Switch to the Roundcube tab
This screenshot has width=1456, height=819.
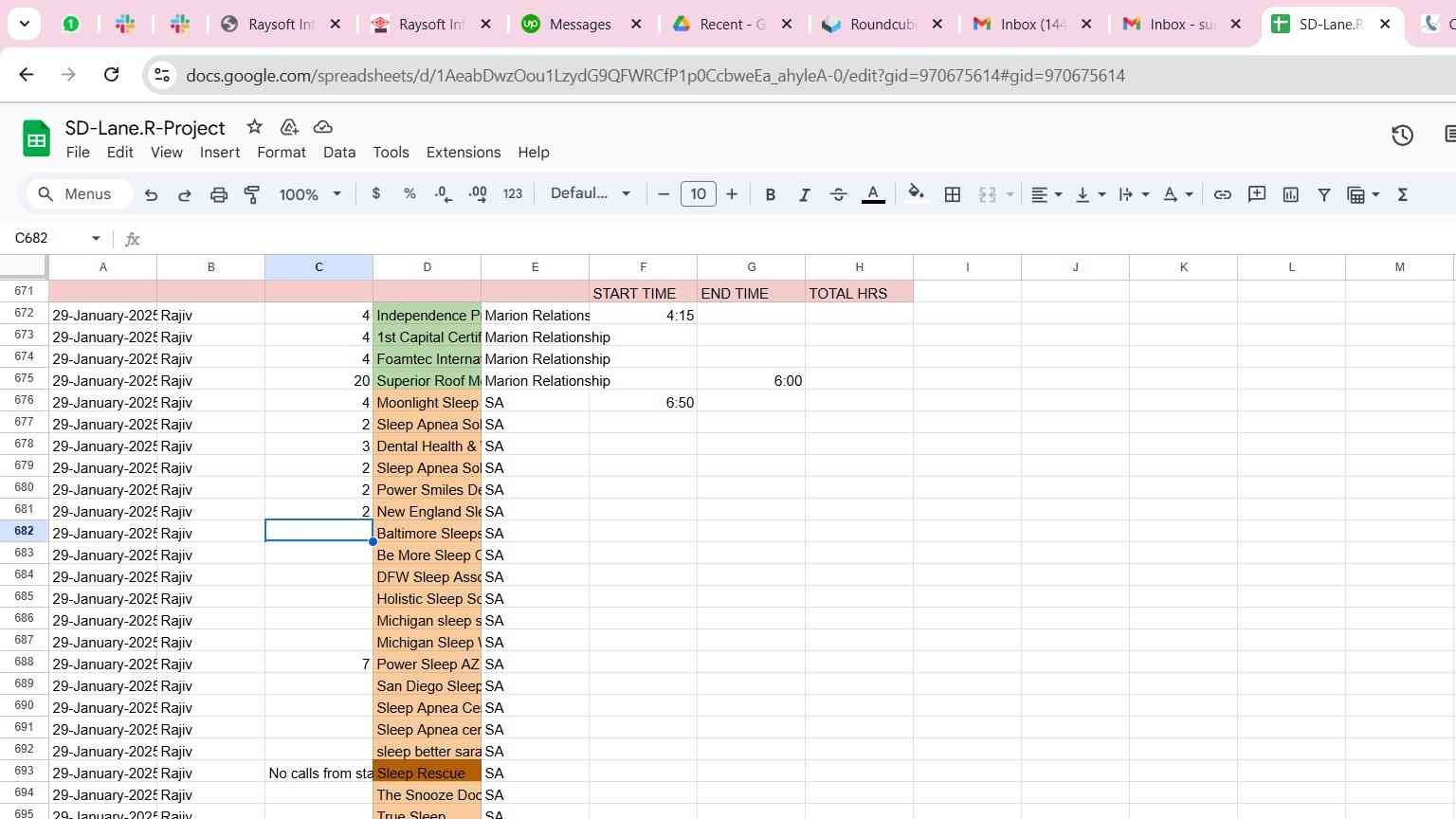pos(882,25)
